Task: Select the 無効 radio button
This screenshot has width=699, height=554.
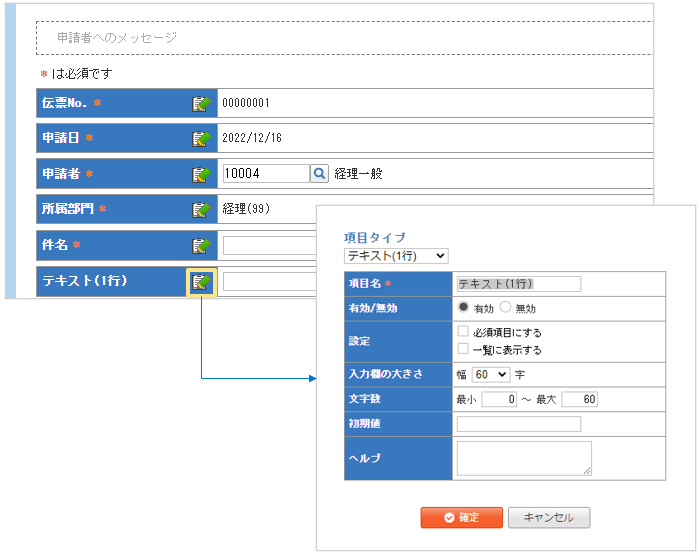Action: coord(505,308)
